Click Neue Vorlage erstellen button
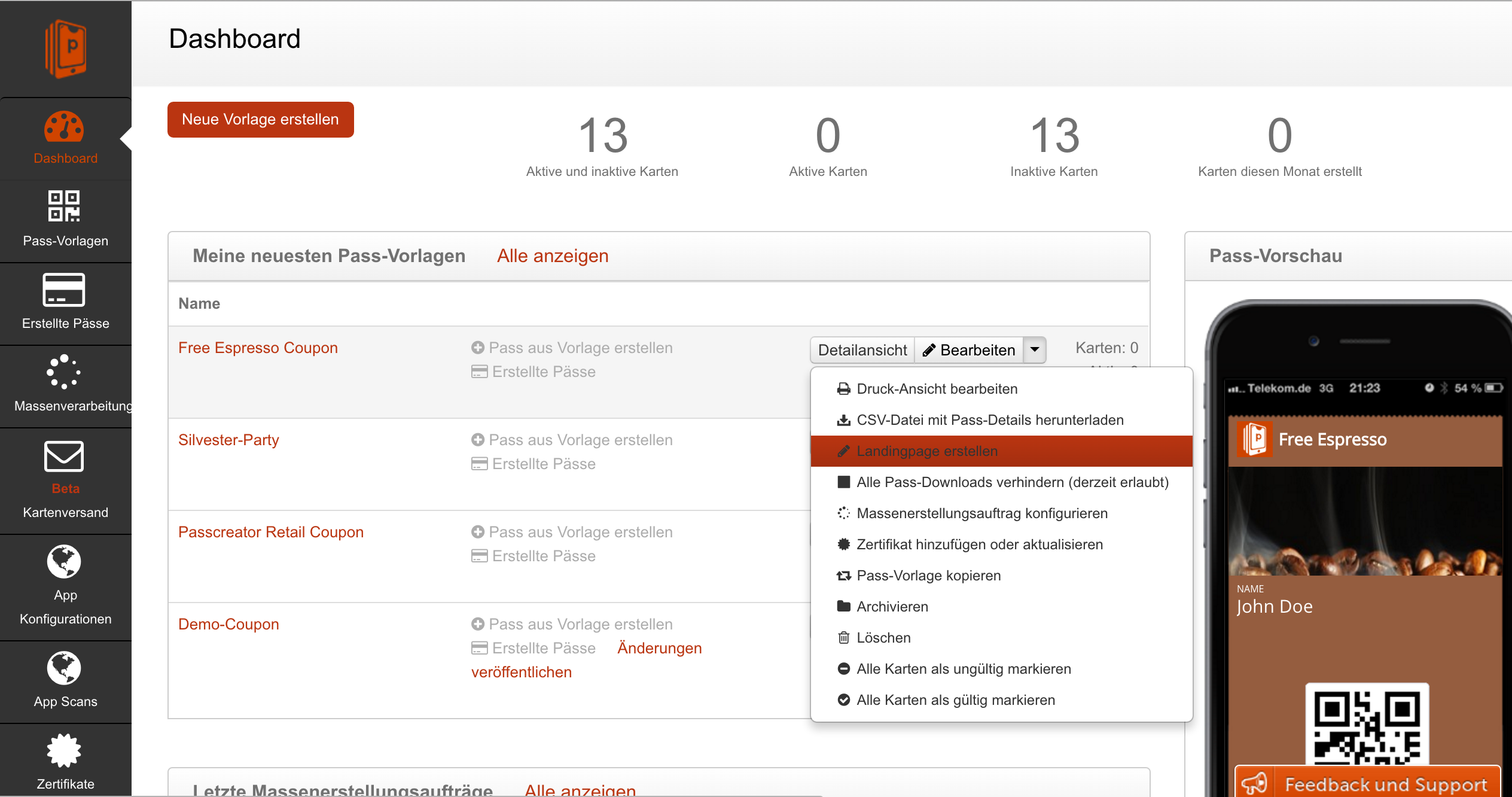Viewport: 1512px width, 797px height. pyautogui.click(x=260, y=120)
